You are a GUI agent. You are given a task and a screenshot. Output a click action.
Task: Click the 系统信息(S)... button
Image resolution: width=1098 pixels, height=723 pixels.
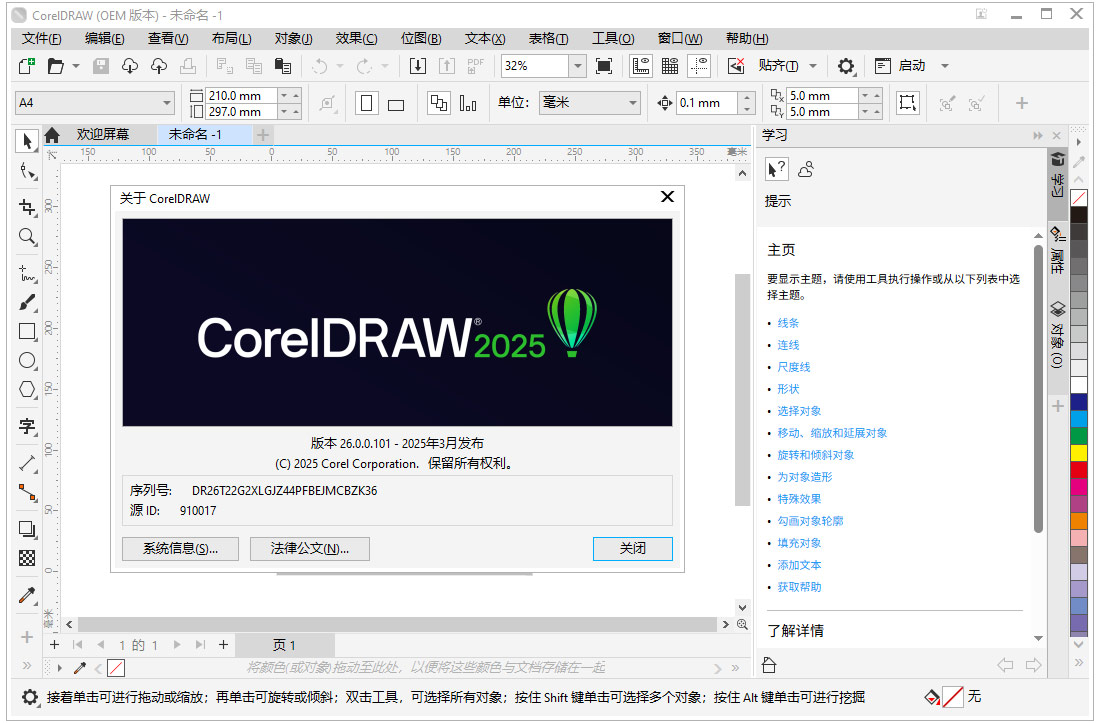pos(181,549)
